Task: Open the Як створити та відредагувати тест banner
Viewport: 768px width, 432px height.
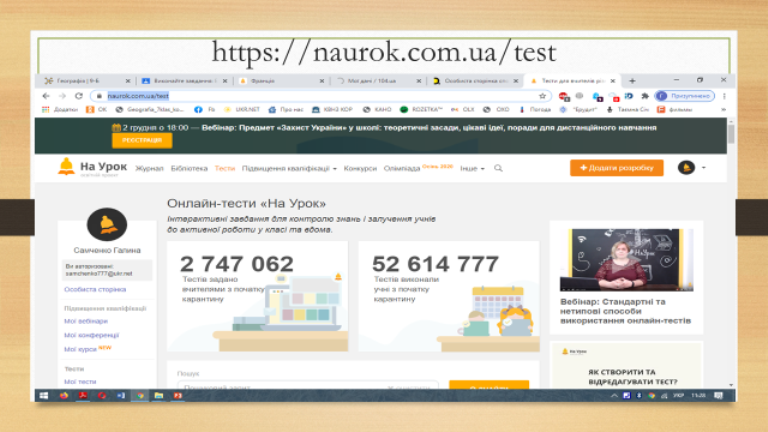Action: (x=626, y=365)
